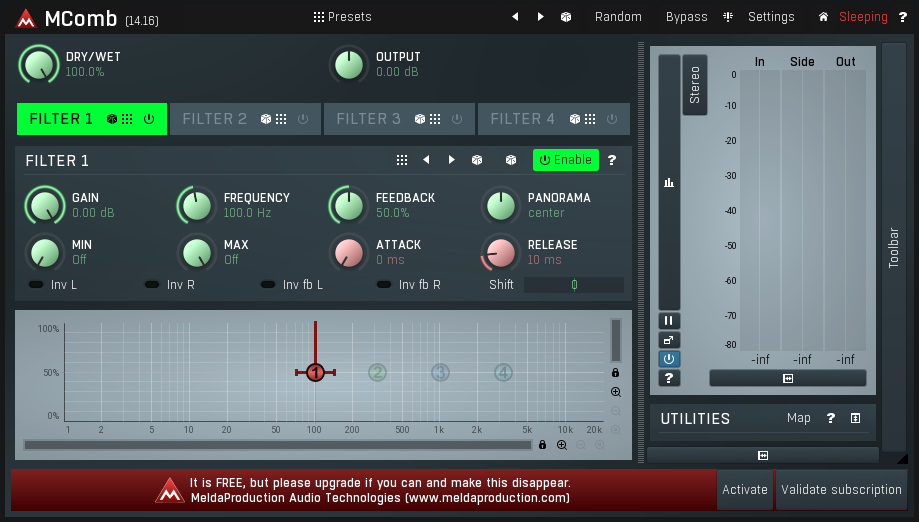The image size is (919, 522).
Task: Switch to the Filter 2 tab
Action: pyautogui.click(x=214, y=119)
